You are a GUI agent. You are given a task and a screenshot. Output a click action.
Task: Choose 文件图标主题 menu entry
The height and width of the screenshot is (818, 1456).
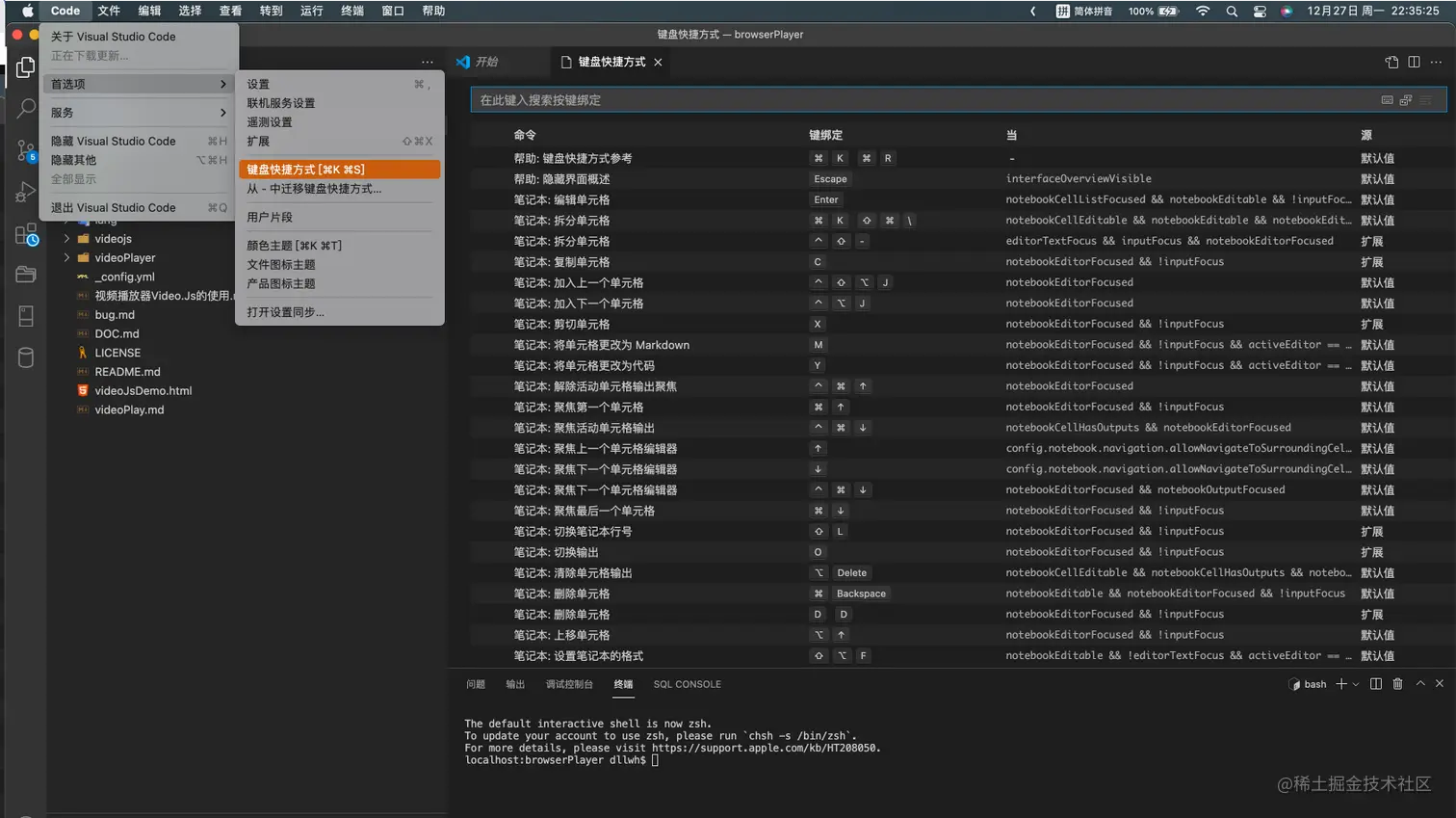click(339, 265)
